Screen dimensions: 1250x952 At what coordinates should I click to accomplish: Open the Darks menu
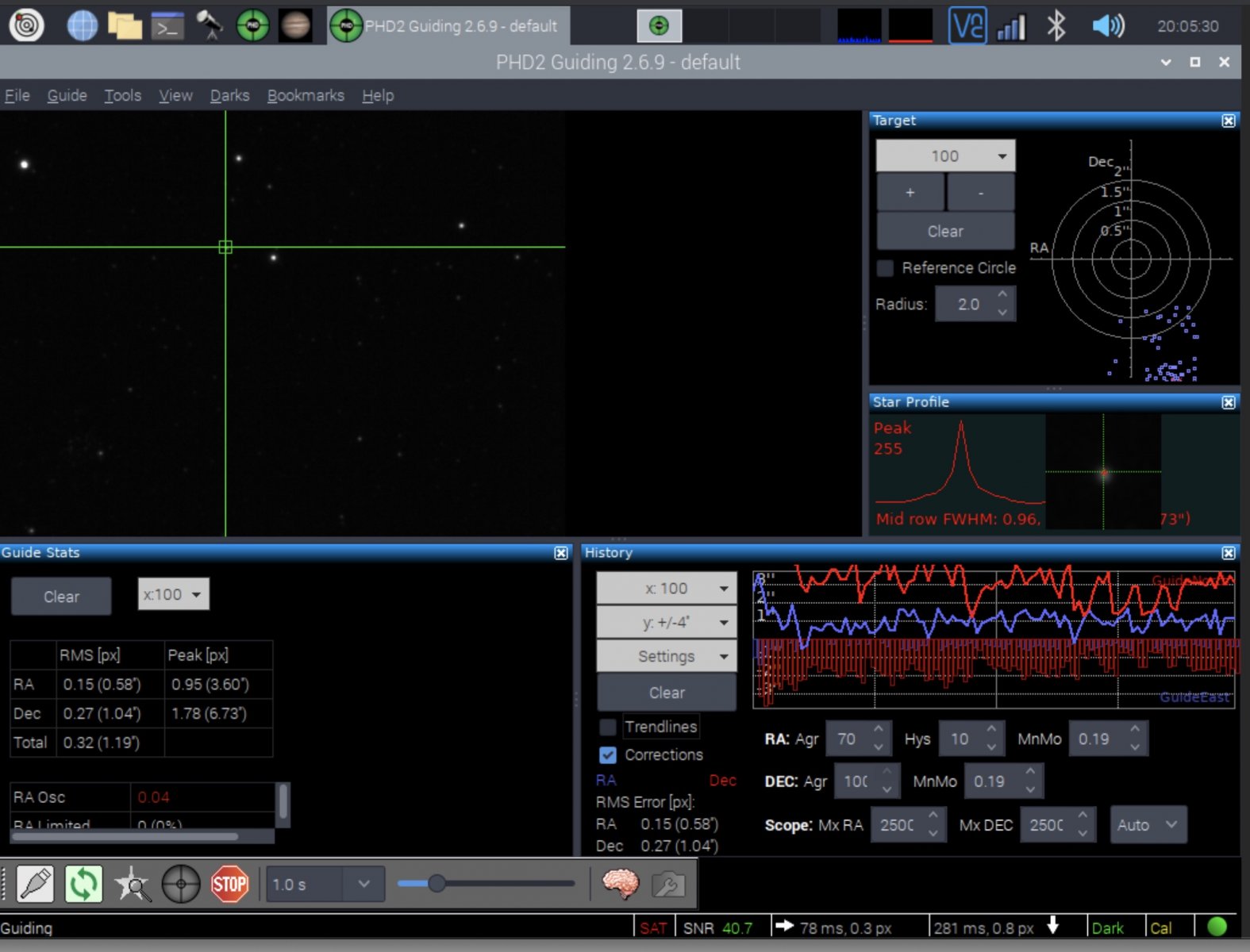click(229, 95)
